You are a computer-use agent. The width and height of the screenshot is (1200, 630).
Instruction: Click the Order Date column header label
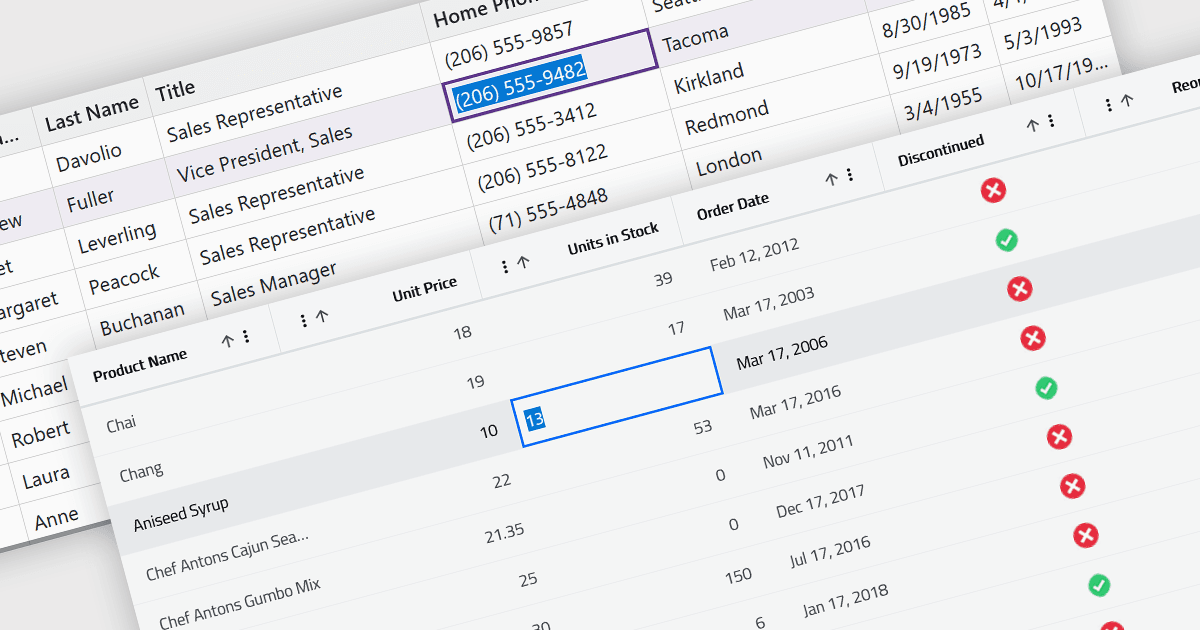[x=733, y=207]
